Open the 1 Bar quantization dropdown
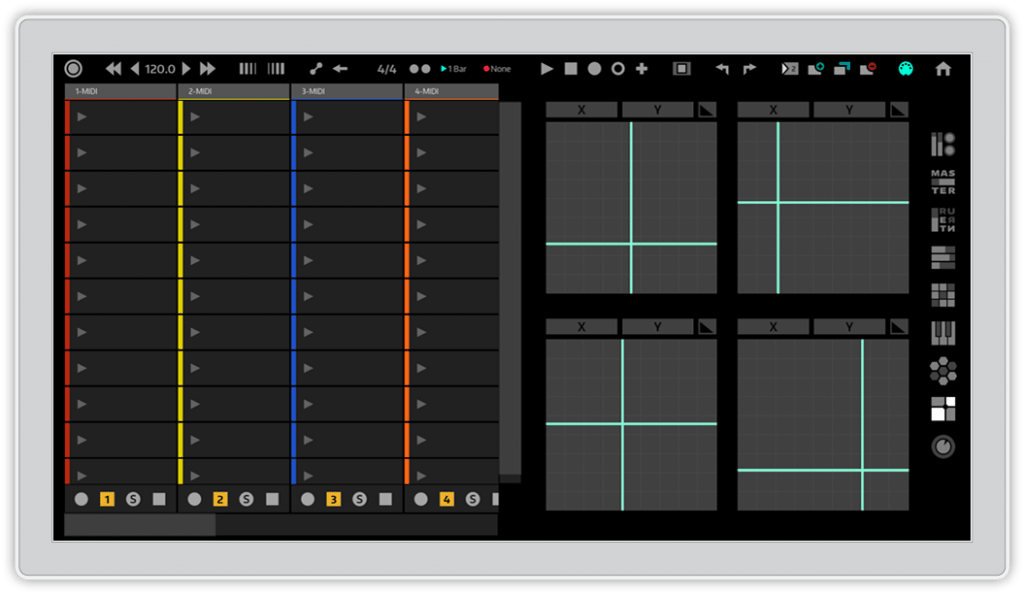The width and height of the screenshot is (1024, 596). (455, 69)
